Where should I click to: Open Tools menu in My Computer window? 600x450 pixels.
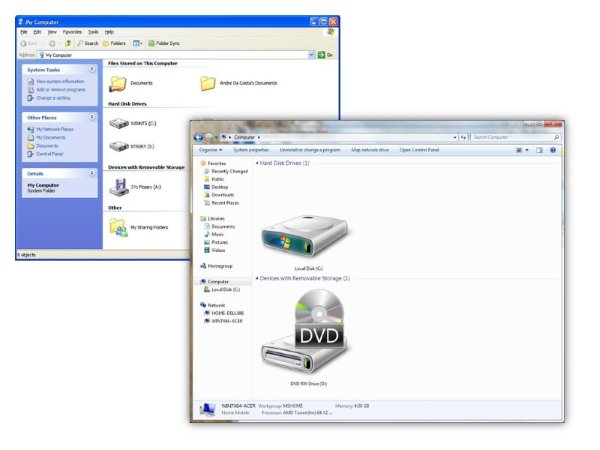93,32
